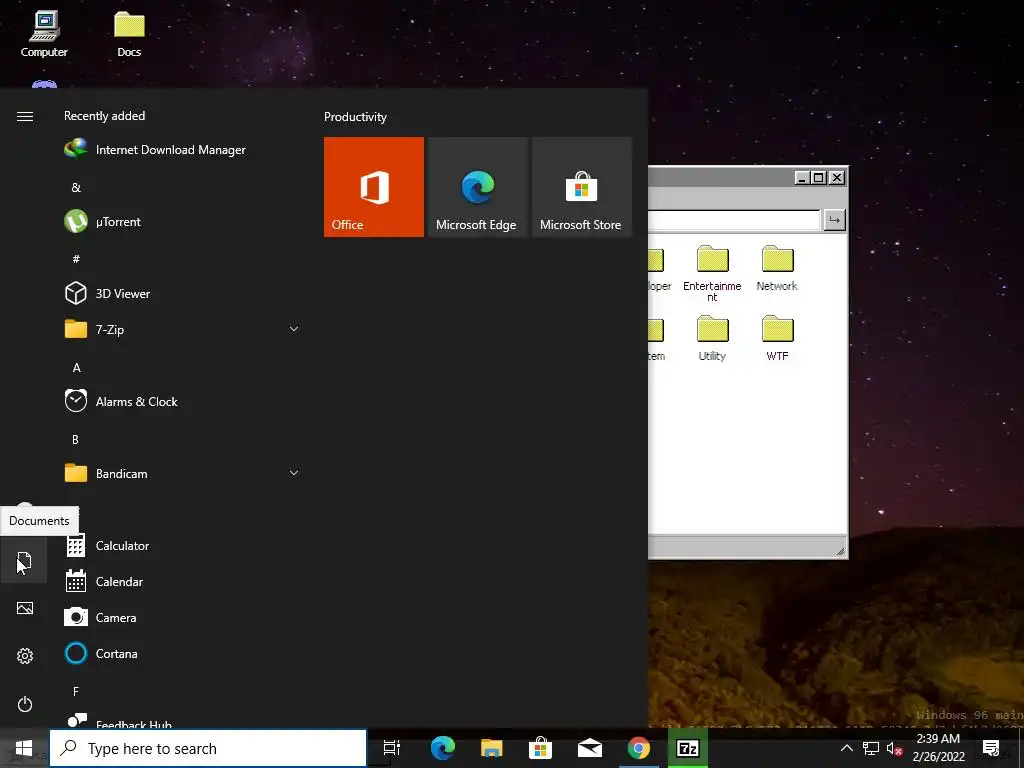Expand the Bandicam folder chevron
Viewport: 1024px width, 768px height.
(x=294, y=473)
